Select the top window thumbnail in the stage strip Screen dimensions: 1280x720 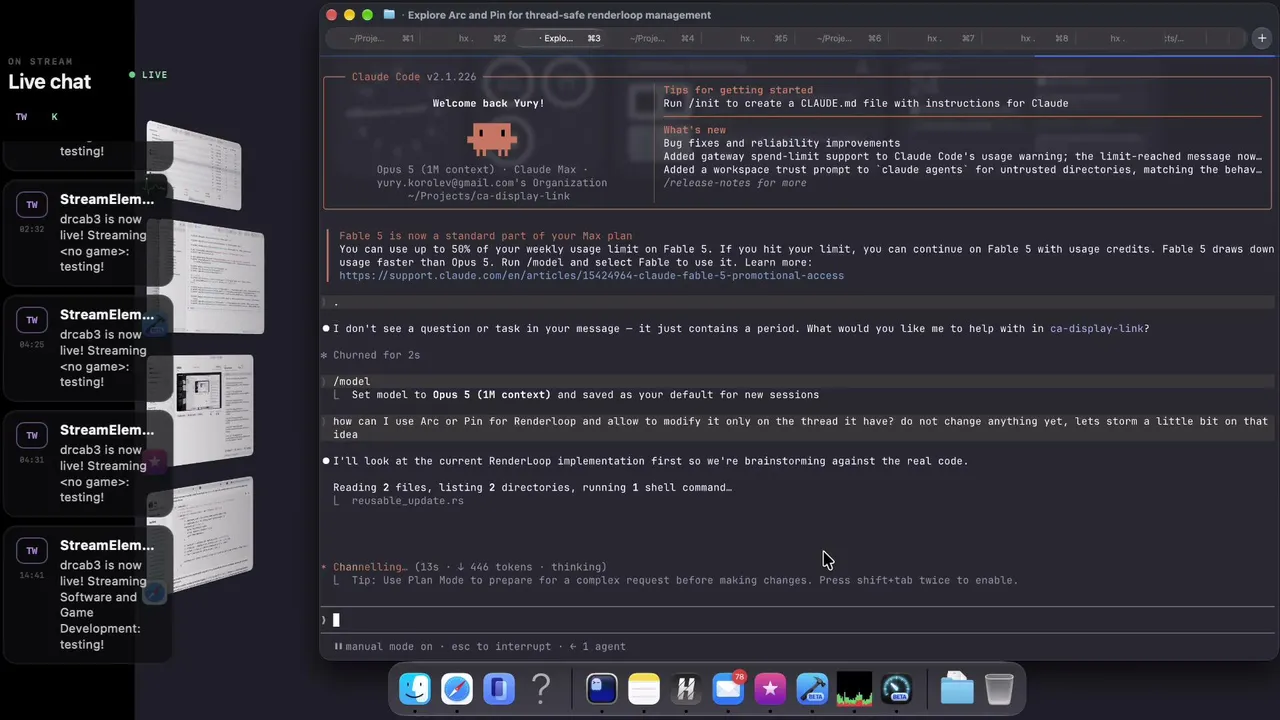pos(194,164)
